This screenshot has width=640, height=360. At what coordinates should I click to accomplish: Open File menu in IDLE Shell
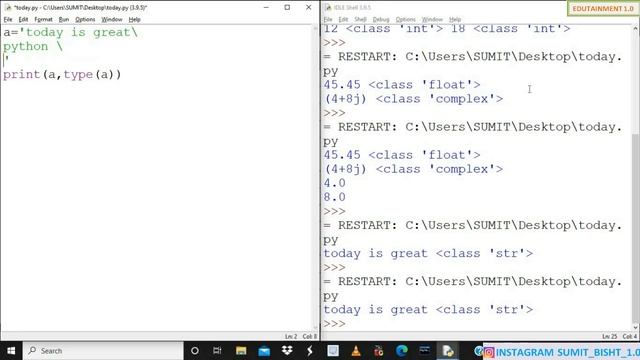pos(328,19)
